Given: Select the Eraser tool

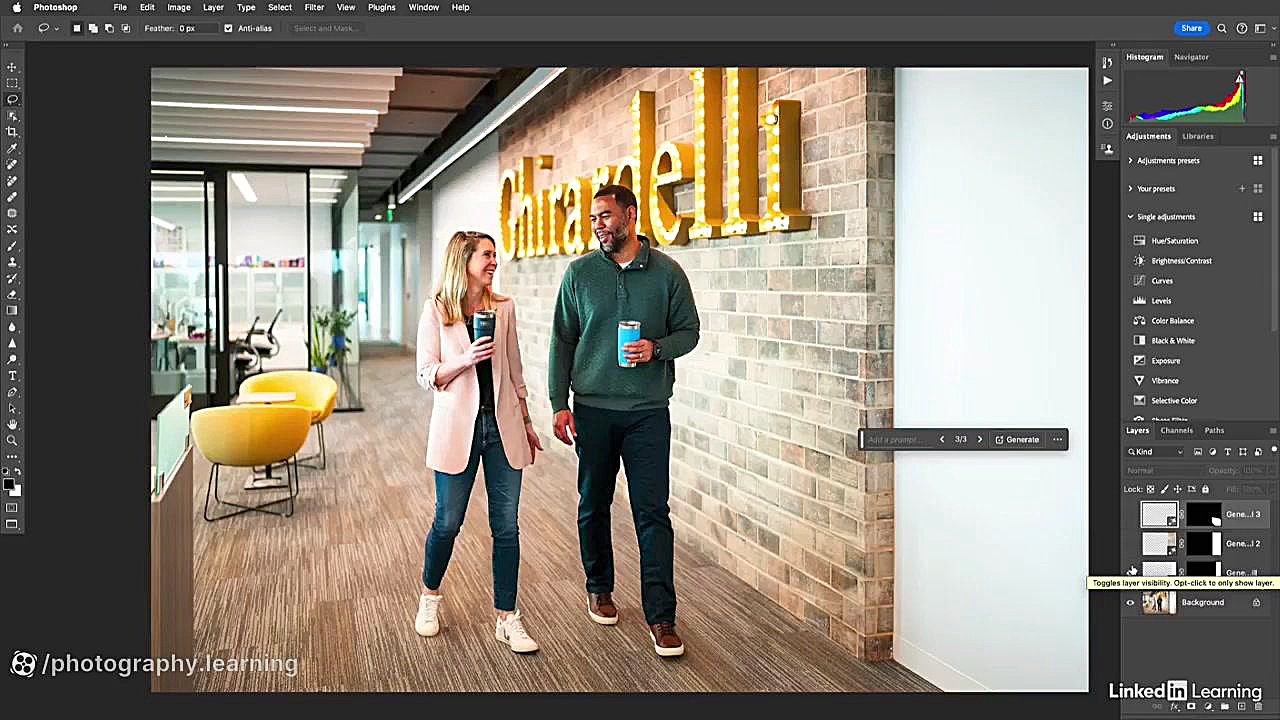Looking at the screenshot, I should click(12, 294).
